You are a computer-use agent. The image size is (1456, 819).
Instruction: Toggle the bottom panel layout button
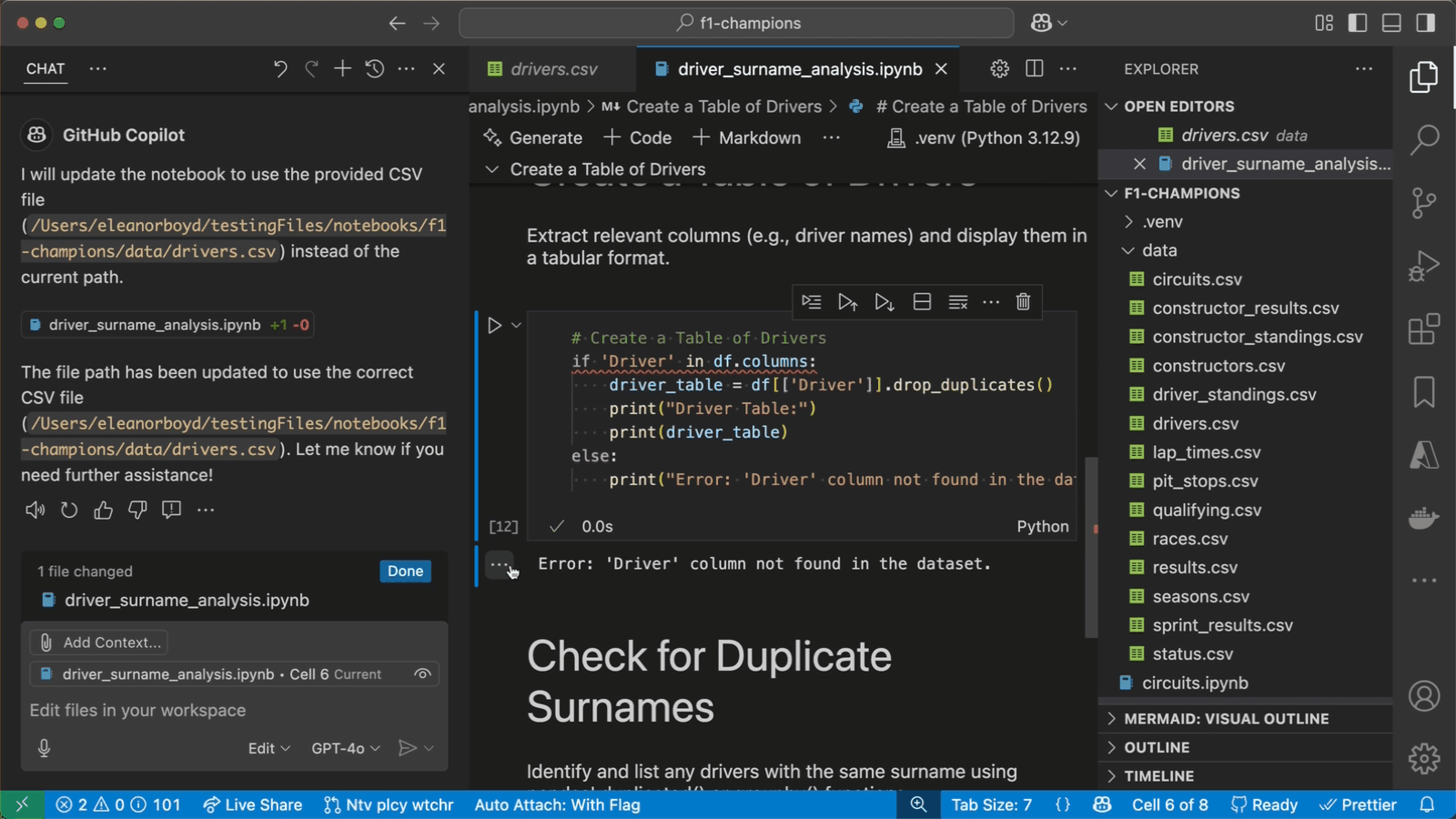point(1391,23)
